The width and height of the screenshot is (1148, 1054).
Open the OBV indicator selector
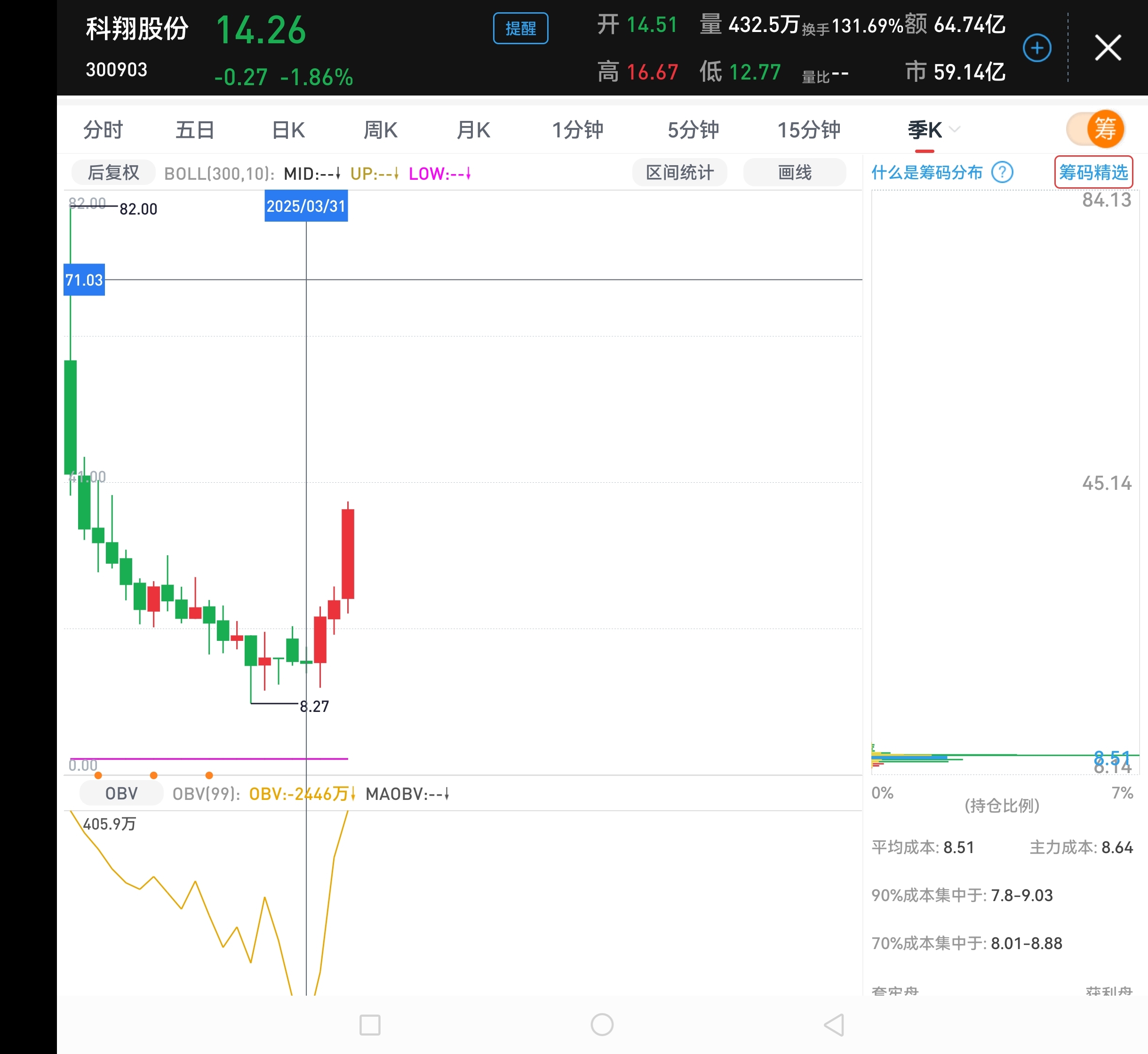[121, 793]
